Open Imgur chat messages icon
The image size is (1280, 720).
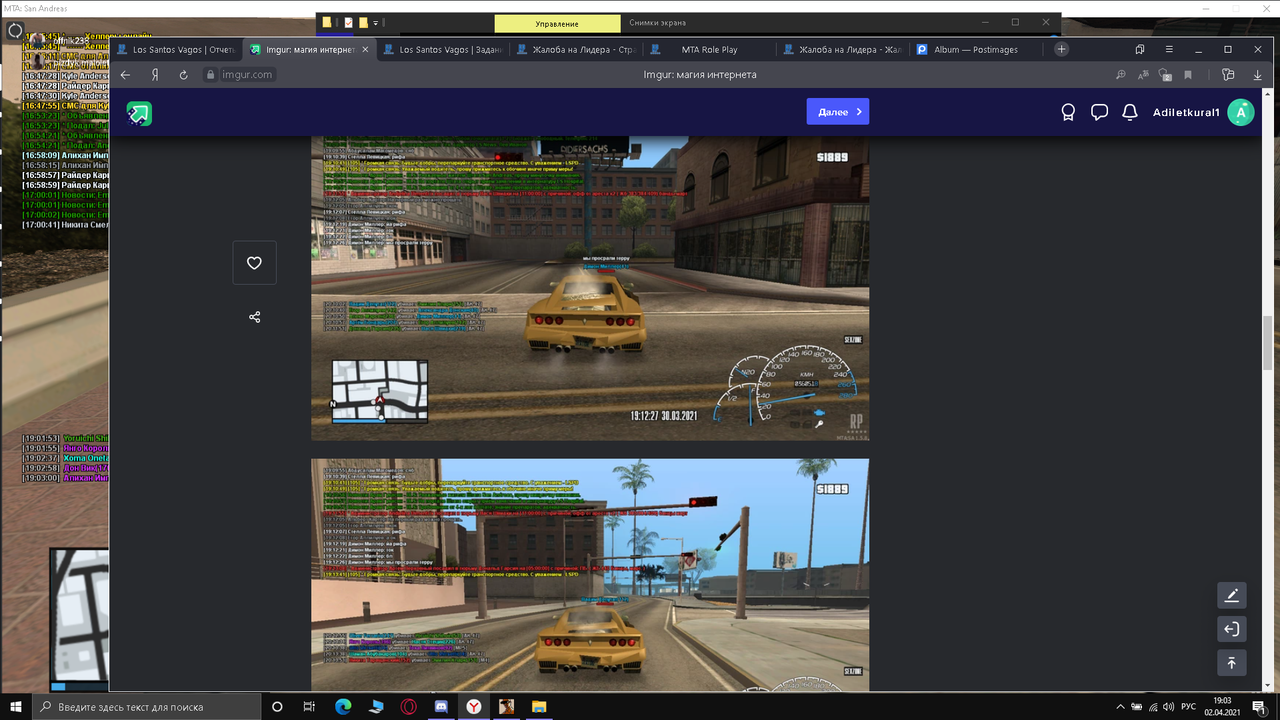pos(1099,112)
